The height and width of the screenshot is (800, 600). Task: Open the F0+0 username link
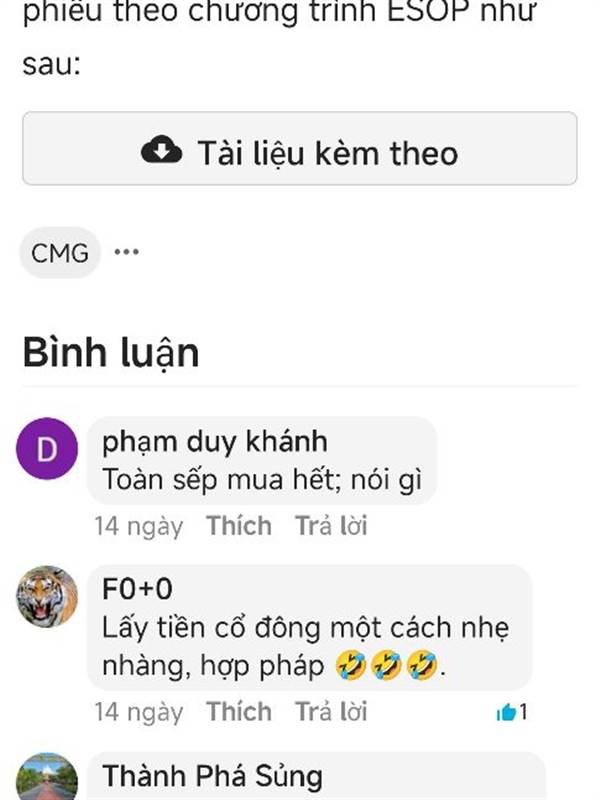pos(137,589)
